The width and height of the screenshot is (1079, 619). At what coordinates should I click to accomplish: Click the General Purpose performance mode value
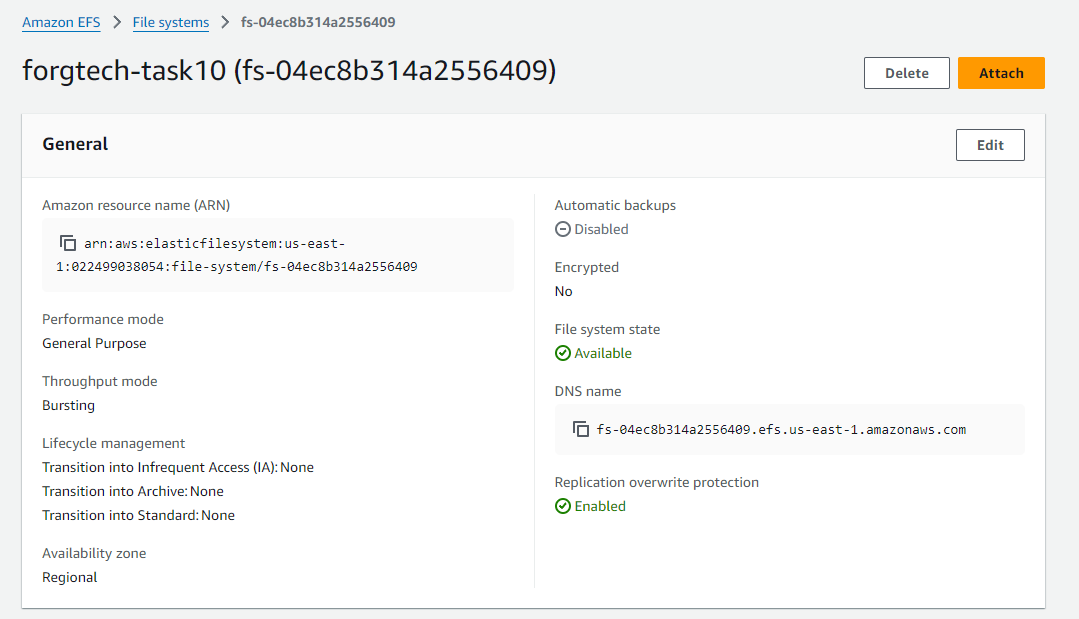94,343
